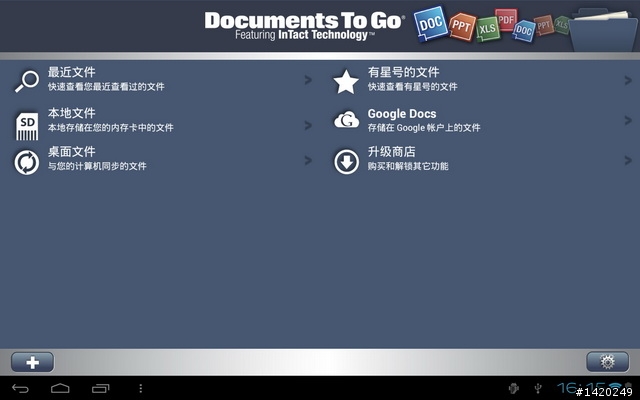
Task: Tap the SD card icon
Action: coord(27,127)
